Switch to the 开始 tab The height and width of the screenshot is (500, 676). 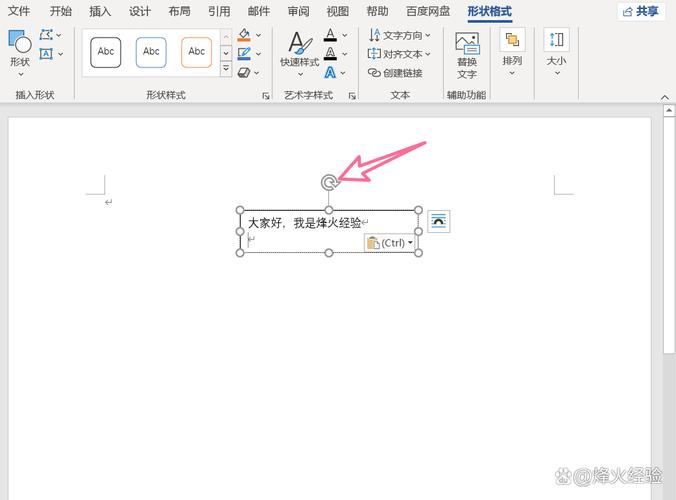(60, 11)
